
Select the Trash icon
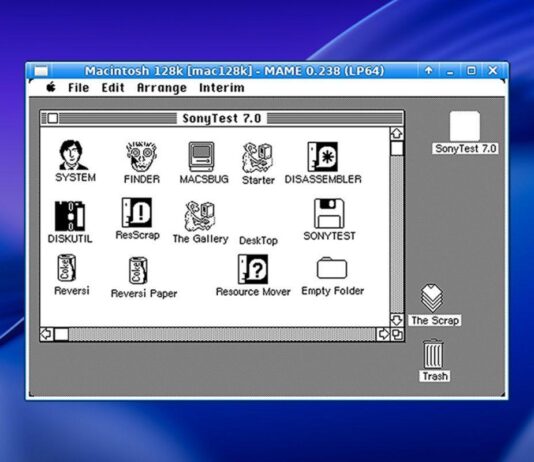coord(433,353)
